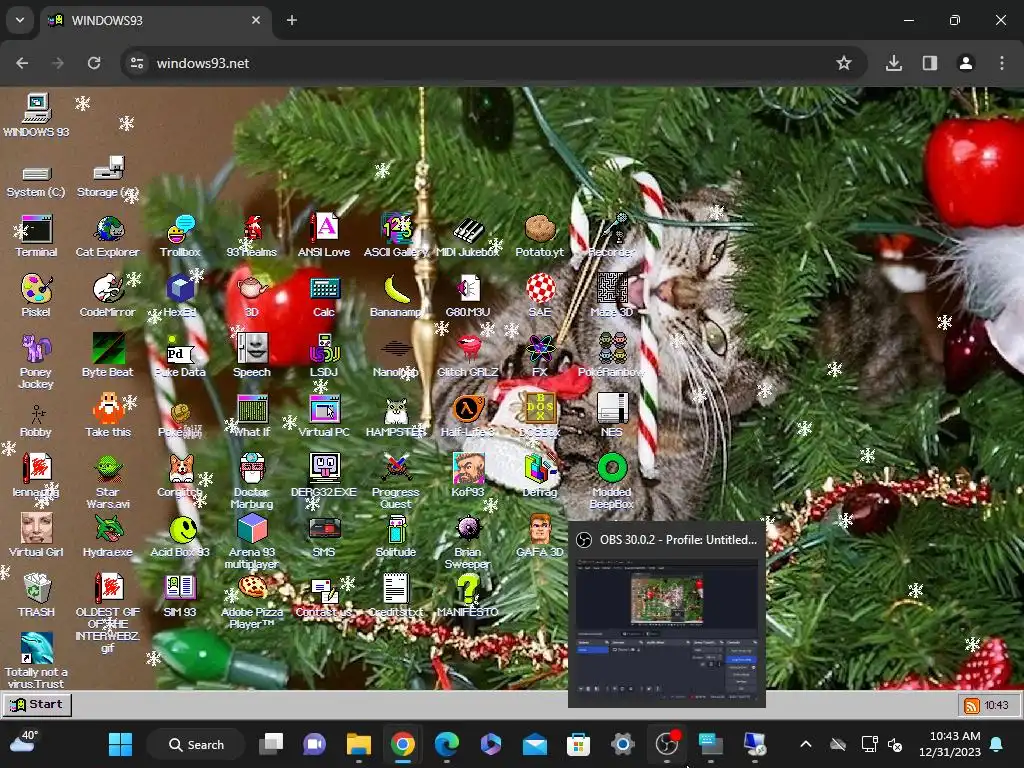1024x768 pixels.
Task: Open the Virtual PC icon
Action: (324, 409)
